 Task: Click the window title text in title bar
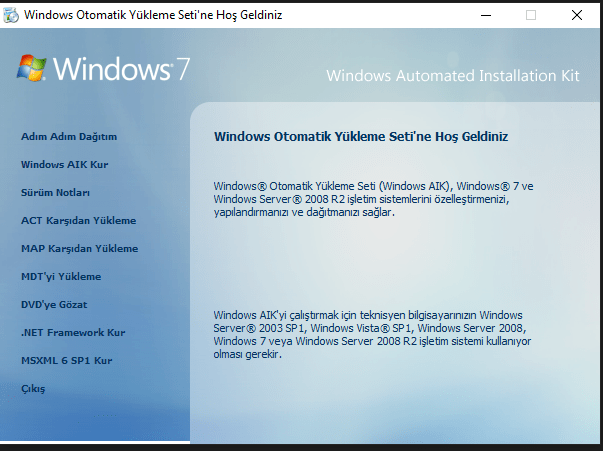(153, 15)
